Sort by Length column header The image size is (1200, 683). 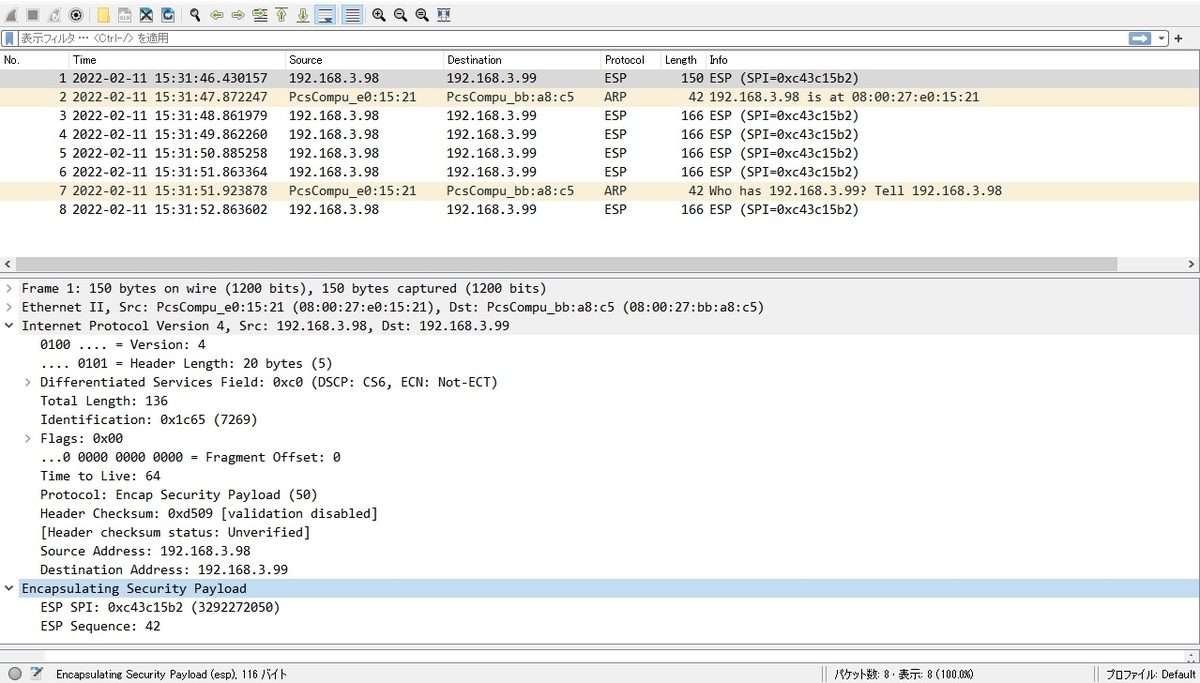point(683,60)
